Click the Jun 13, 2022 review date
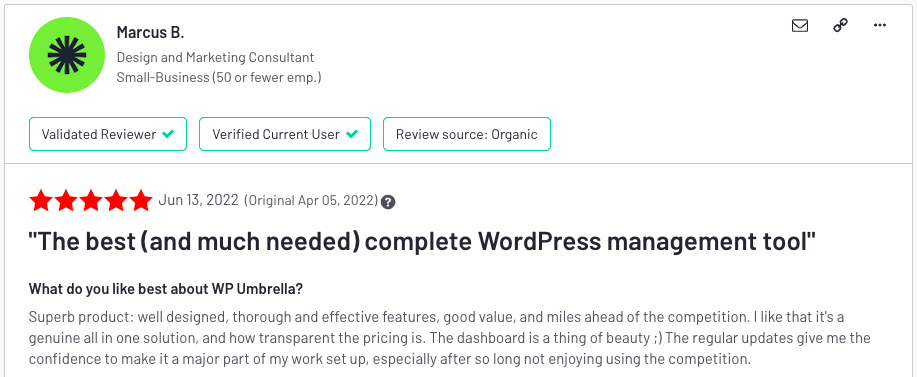The width and height of the screenshot is (917, 377). coord(198,200)
